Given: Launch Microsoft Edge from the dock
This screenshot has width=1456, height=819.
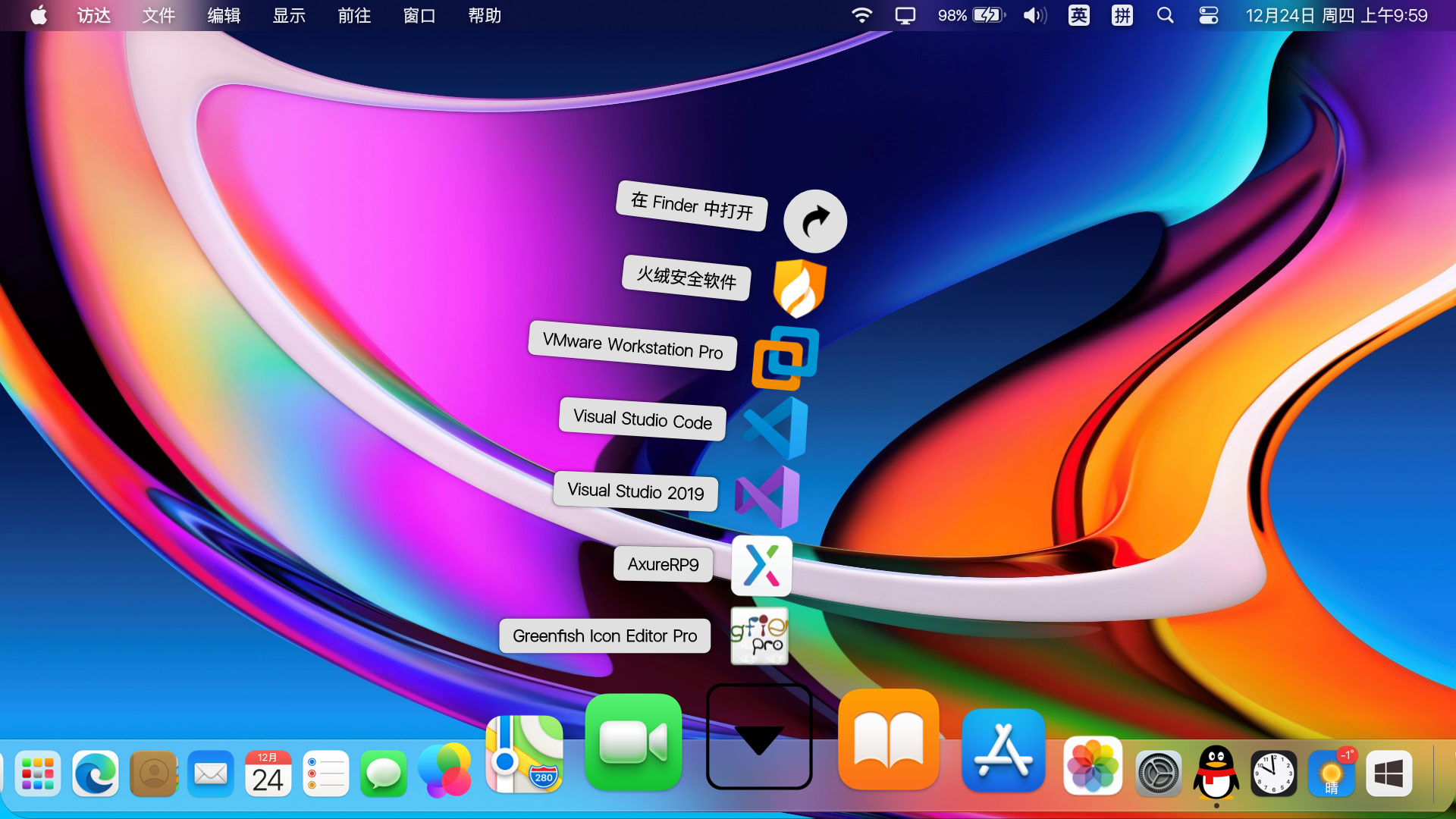Looking at the screenshot, I should pyautogui.click(x=96, y=773).
